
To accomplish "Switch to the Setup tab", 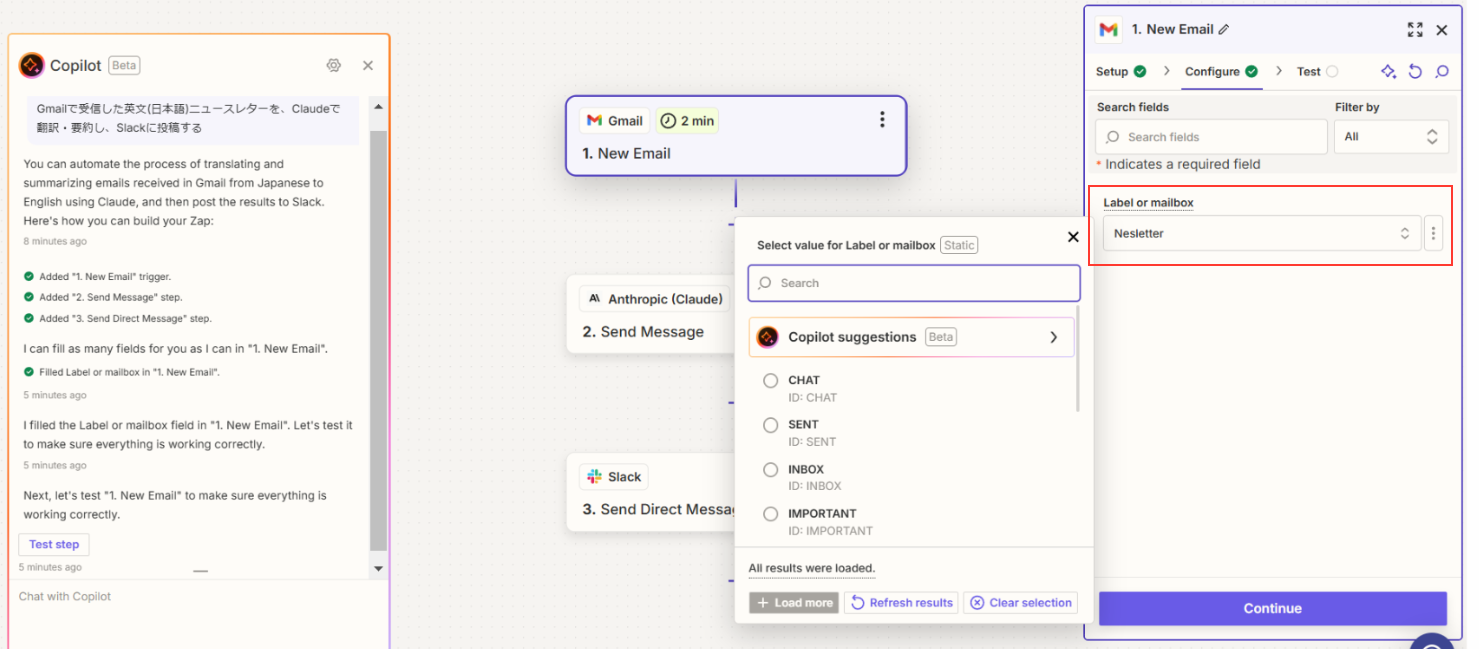I will pos(1121,71).
